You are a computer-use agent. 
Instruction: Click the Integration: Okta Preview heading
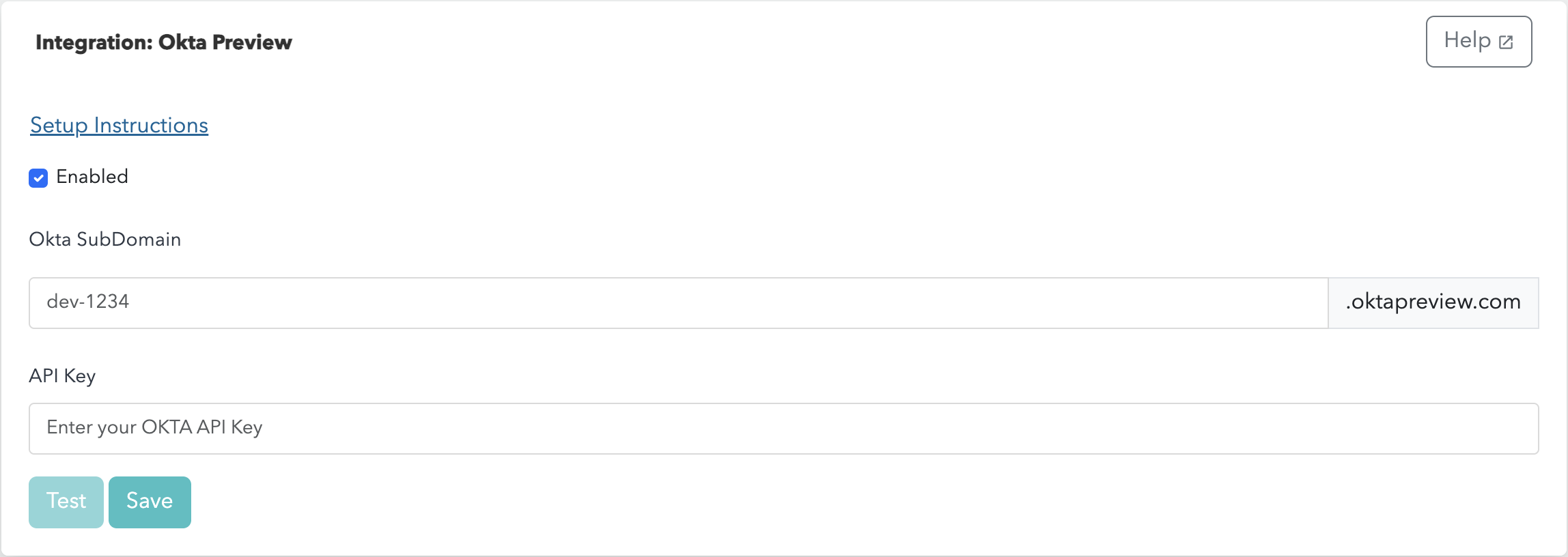(164, 42)
